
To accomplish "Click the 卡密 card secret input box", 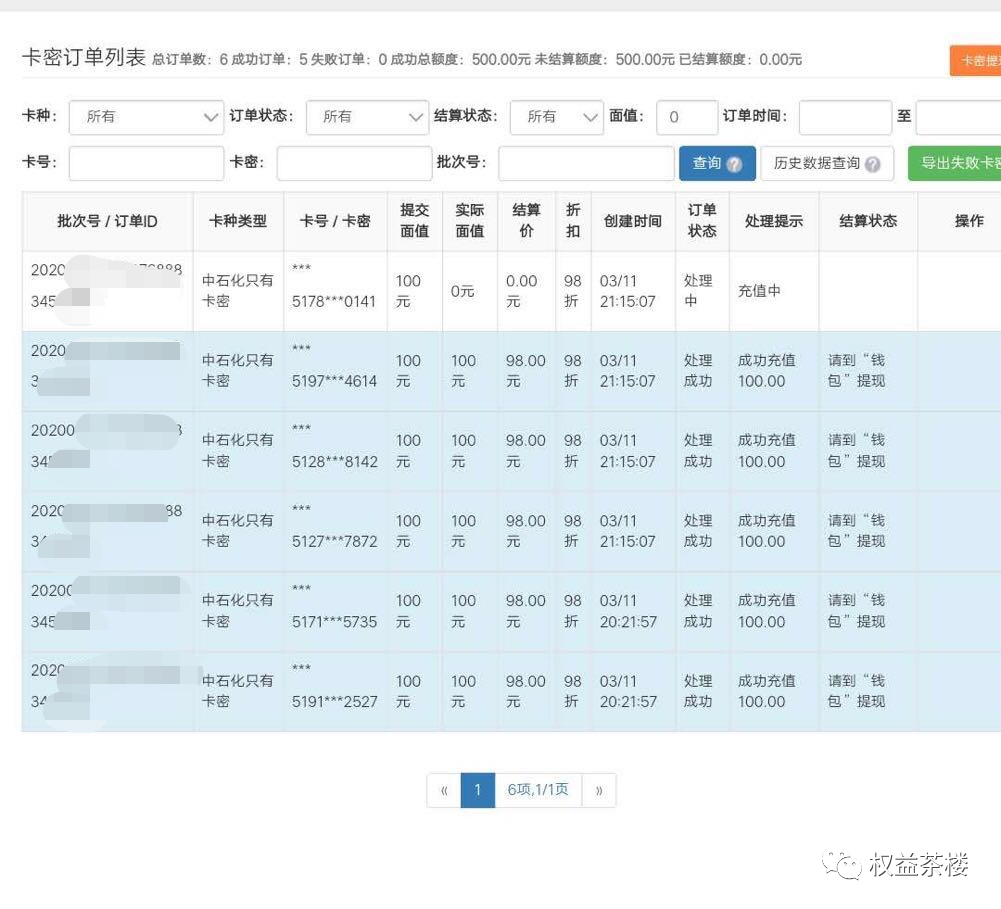I will point(354,162).
